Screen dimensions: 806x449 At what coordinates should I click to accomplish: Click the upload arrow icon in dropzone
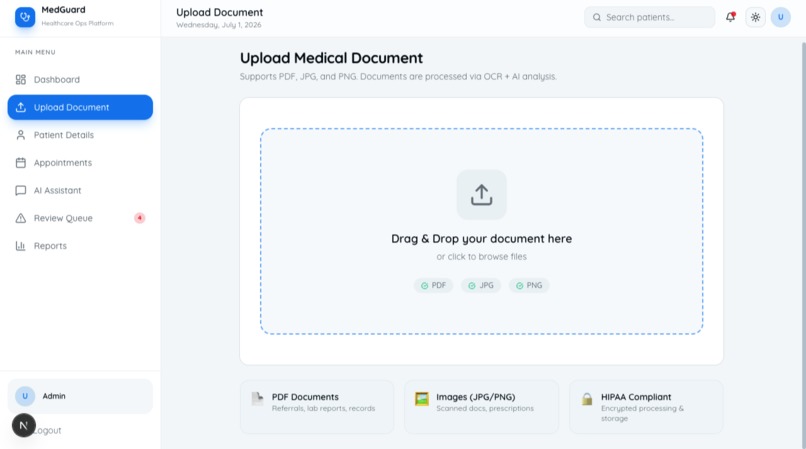482,195
